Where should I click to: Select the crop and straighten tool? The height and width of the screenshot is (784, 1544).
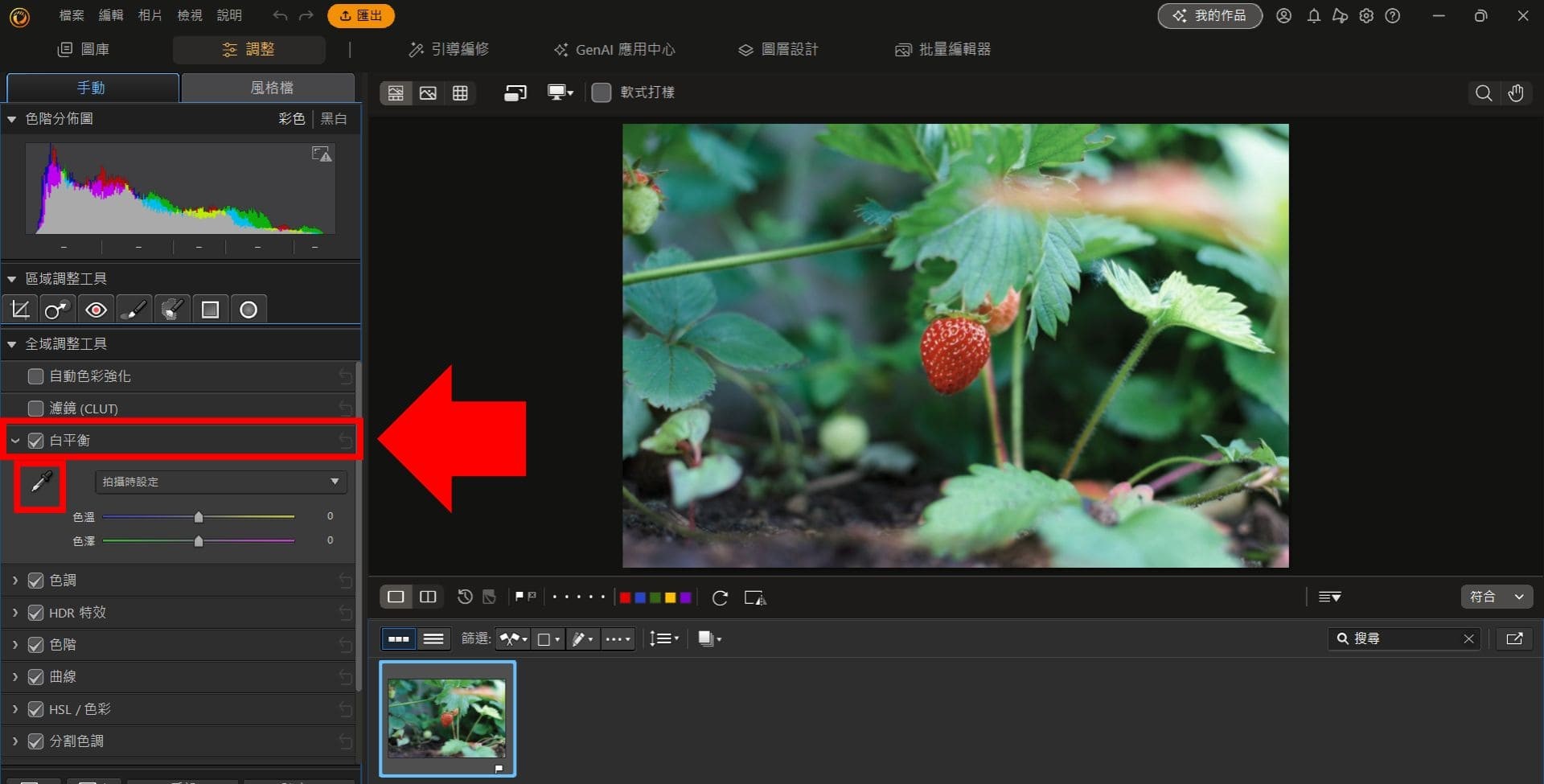pos(20,310)
